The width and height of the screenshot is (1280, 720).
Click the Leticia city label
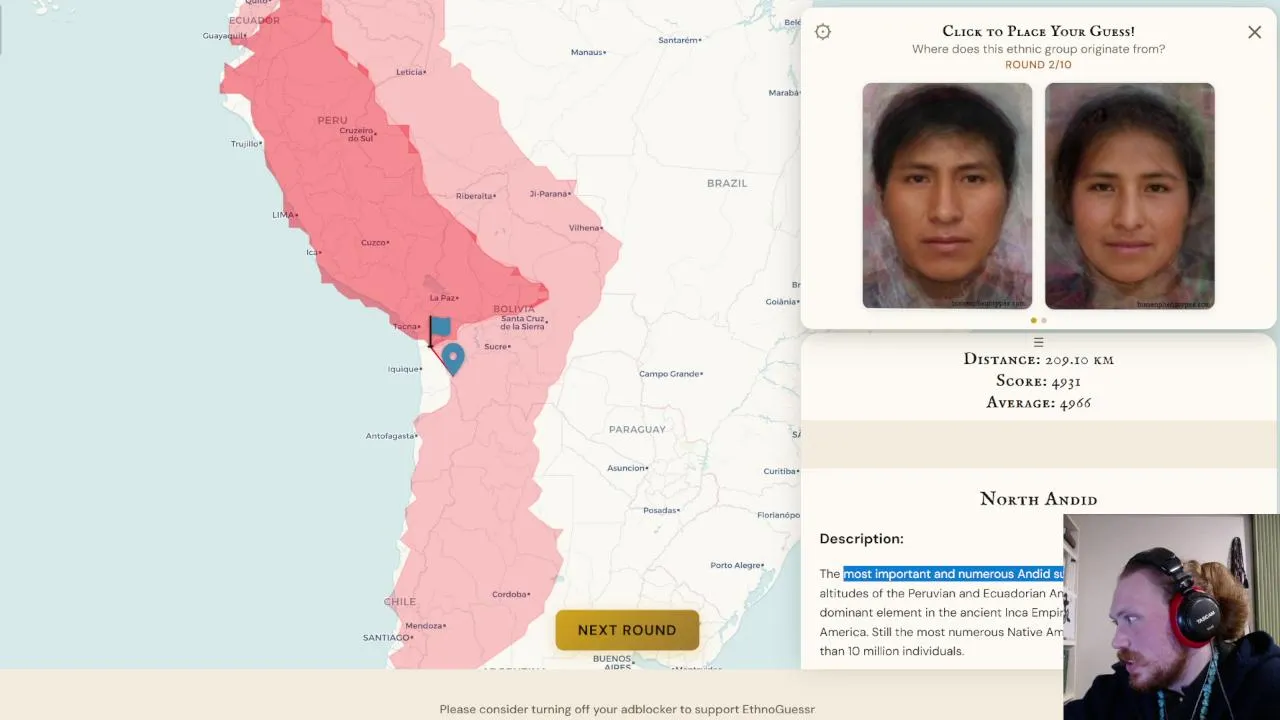pos(410,72)
